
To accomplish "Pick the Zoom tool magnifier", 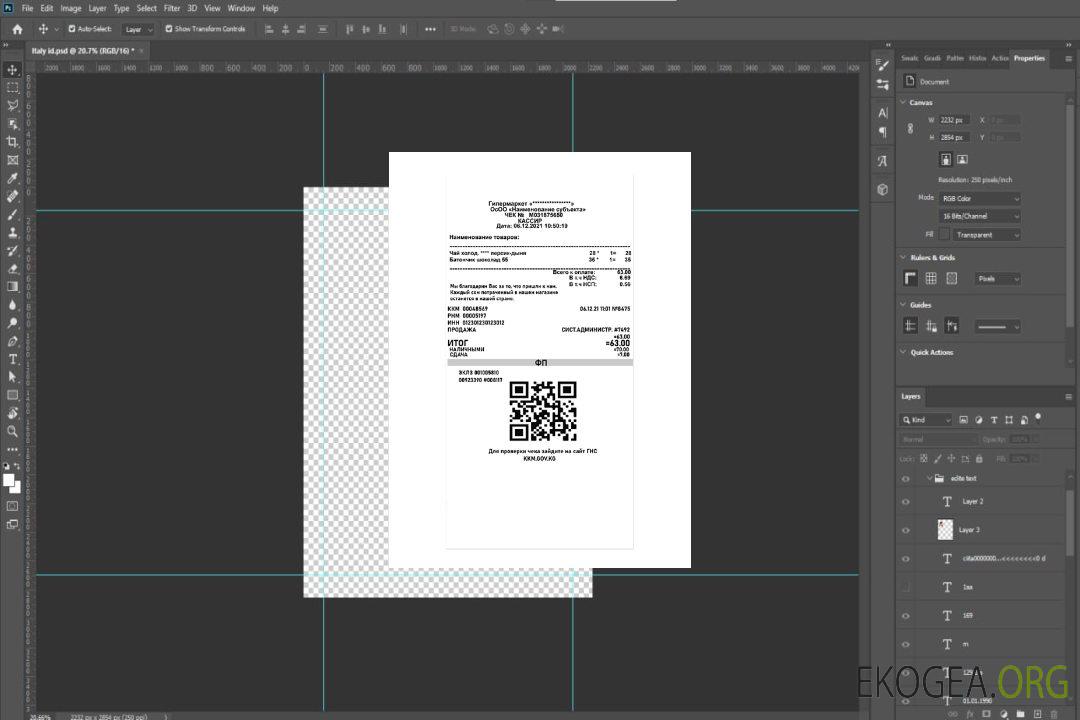I will click(13, 431).
